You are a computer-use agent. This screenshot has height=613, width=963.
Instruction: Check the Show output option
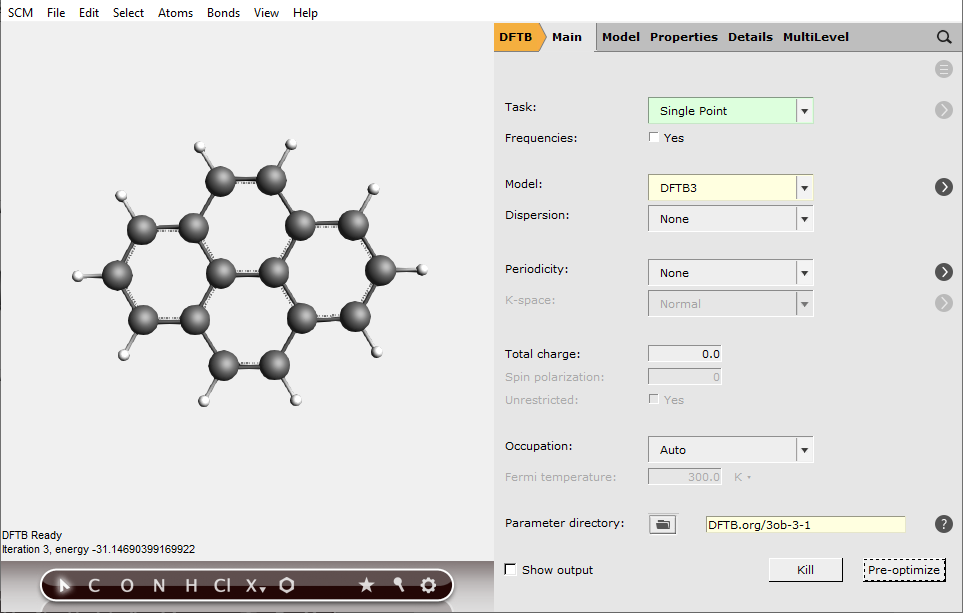(x=510, y=568)
